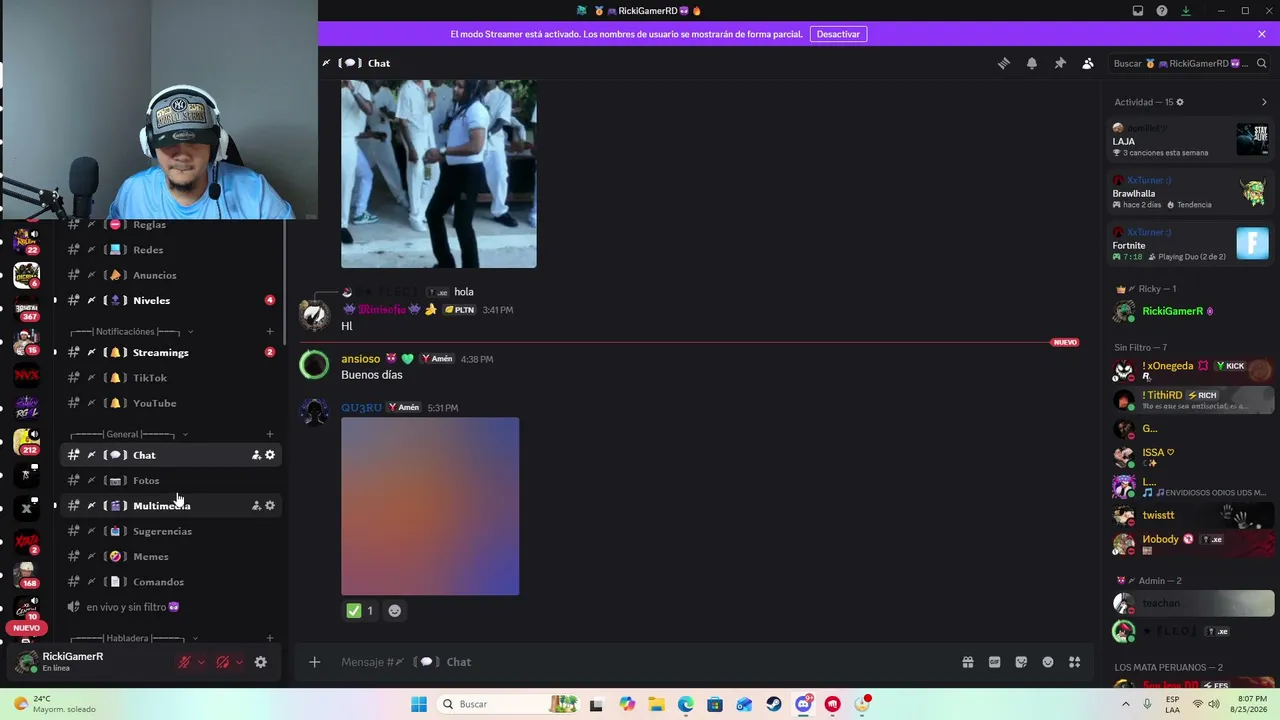1280x720 pixels.
Task: Open the sticker picker
Action: point(1021,662)
